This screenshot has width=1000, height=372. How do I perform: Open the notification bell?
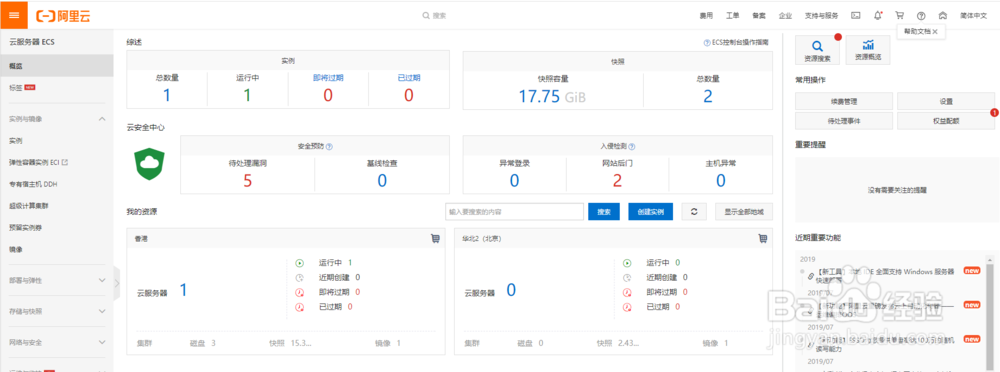pyautogui.click(x=878, y=15)
